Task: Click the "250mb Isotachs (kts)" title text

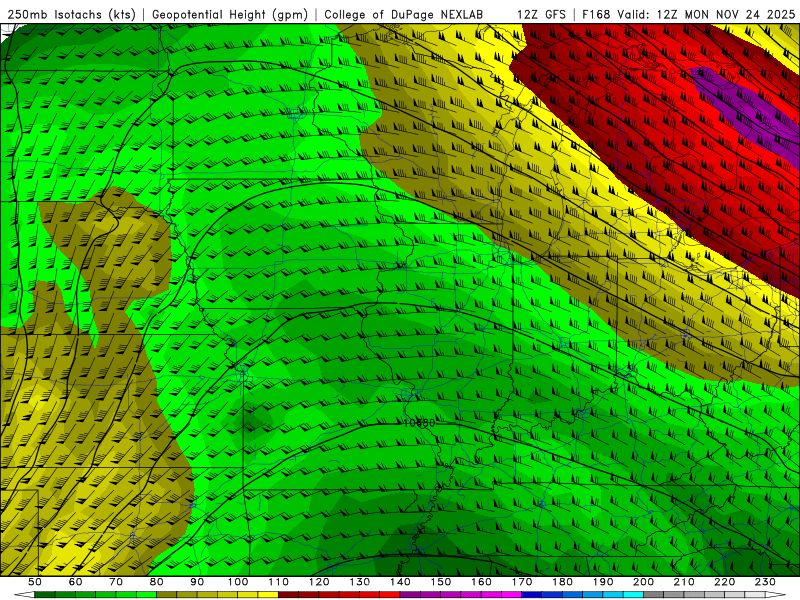Action: (x=71, y=15)
